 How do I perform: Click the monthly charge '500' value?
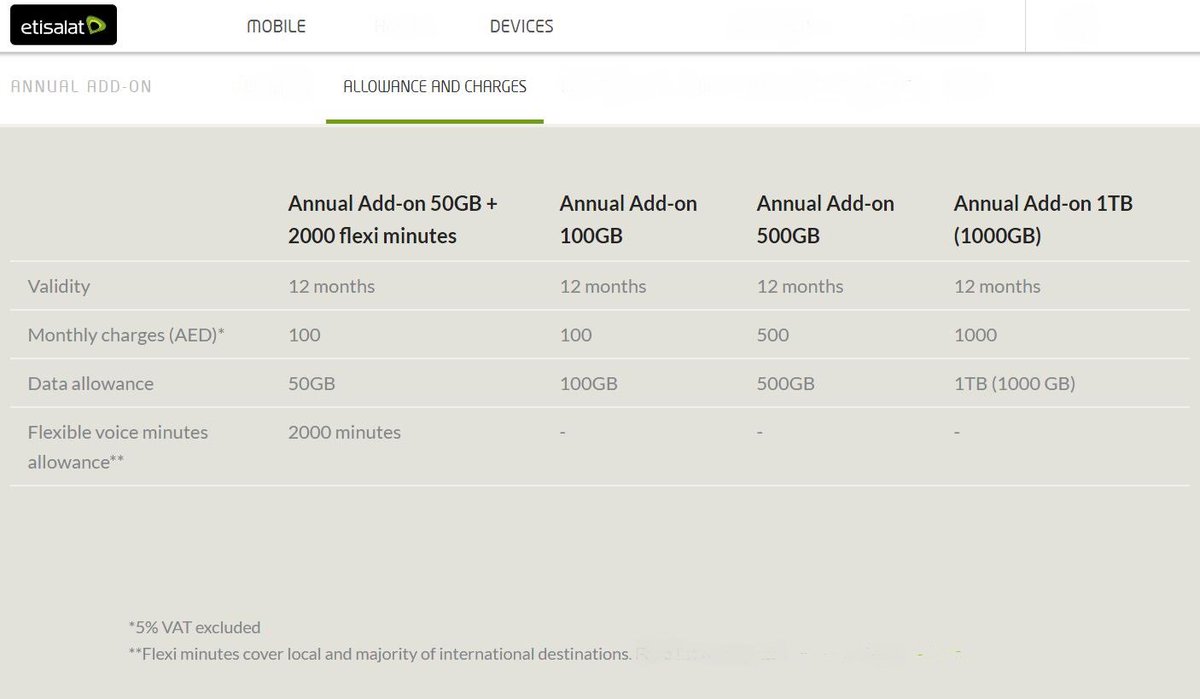(x=773, y=335)
